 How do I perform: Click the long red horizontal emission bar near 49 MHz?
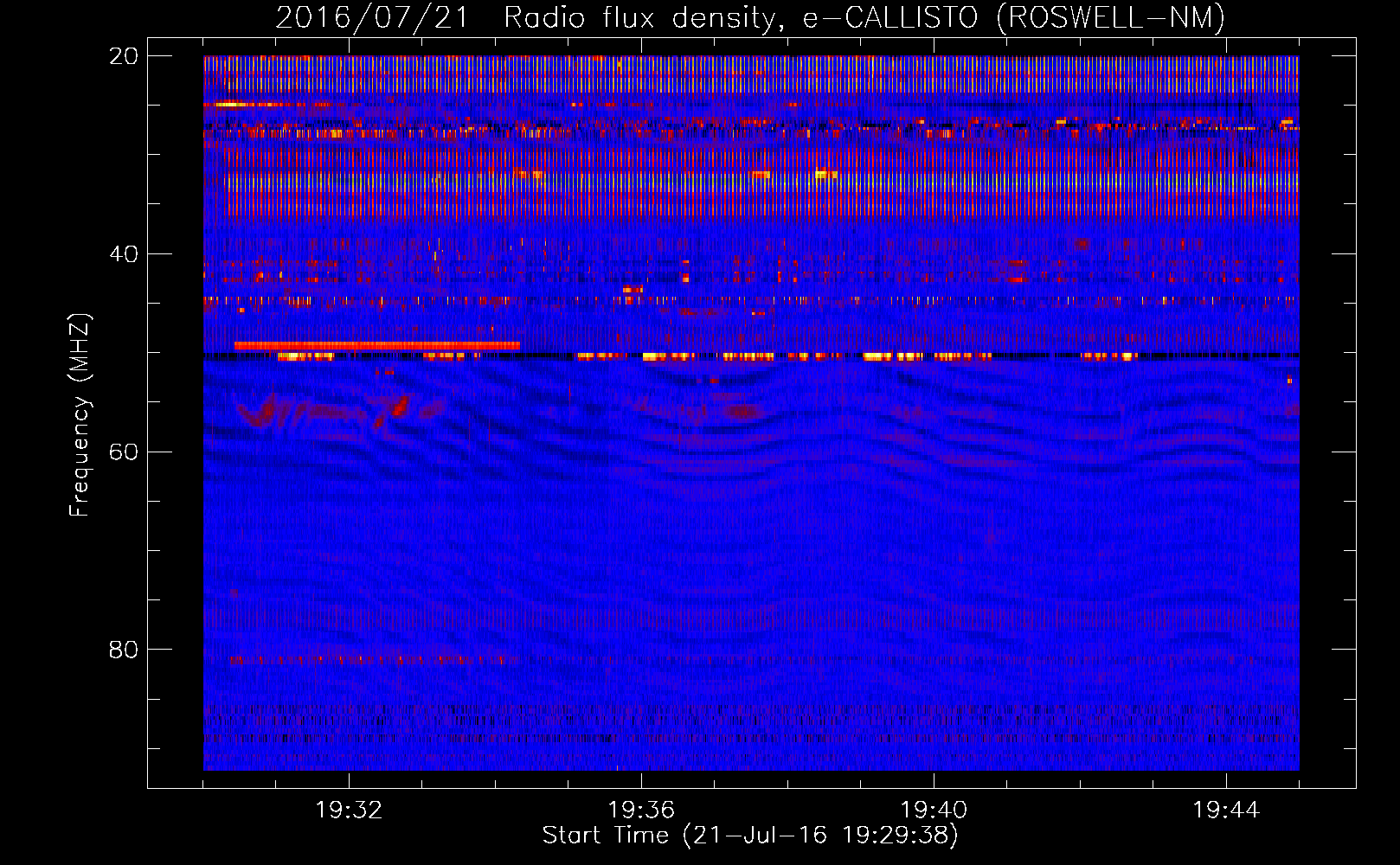(x=377, y=345)
